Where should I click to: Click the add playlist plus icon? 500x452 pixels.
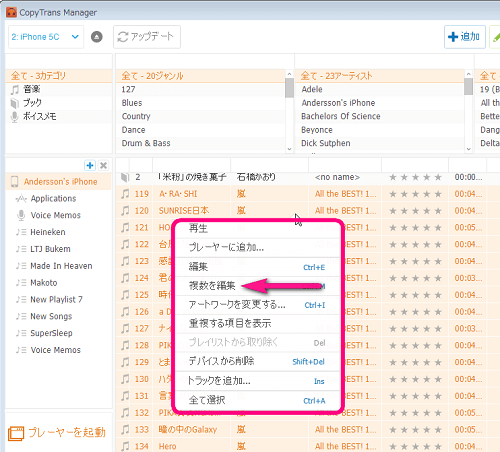tap(90, 165)
